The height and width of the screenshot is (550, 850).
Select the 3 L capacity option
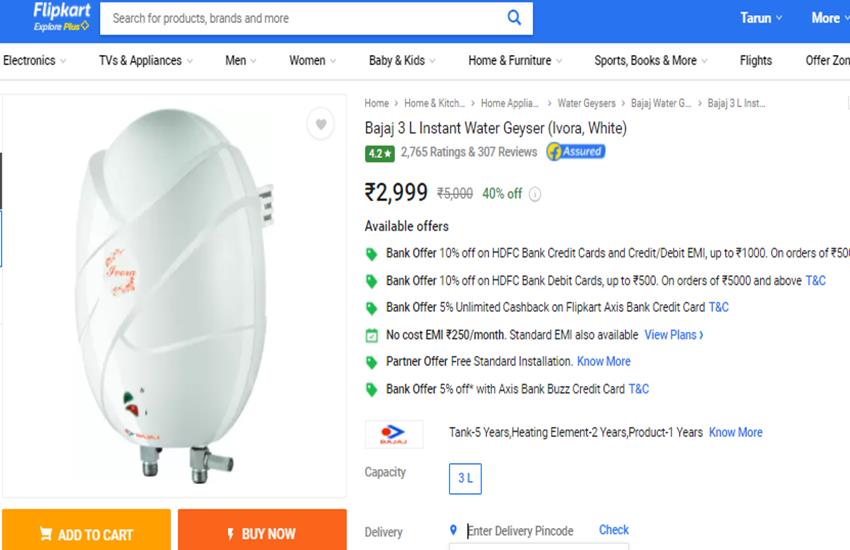coord(465,478)
